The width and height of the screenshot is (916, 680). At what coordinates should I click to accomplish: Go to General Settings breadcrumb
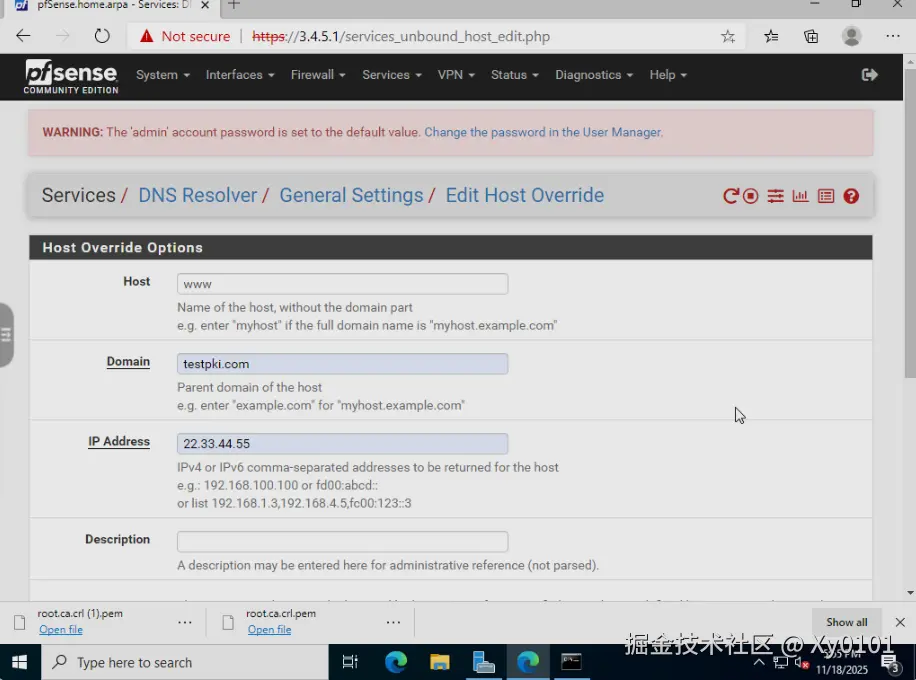click(351, 195)
